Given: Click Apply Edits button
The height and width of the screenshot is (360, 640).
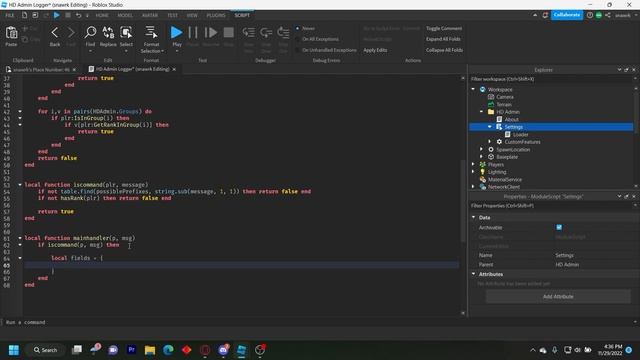Looking at the screenshot, I should [375, 50].
